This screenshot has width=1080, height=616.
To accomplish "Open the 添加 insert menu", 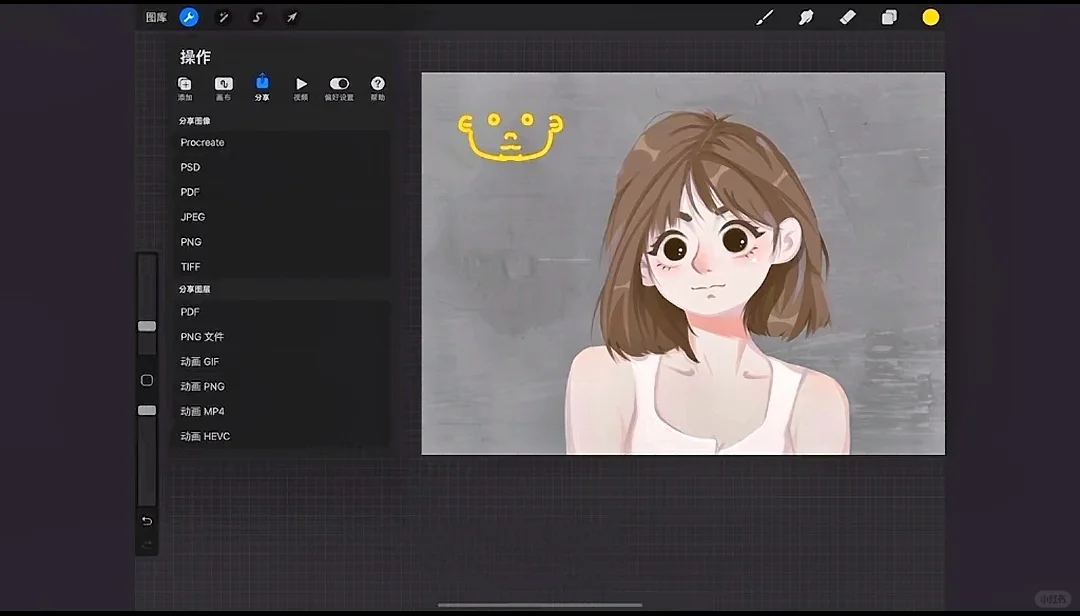I will [185, 88].
